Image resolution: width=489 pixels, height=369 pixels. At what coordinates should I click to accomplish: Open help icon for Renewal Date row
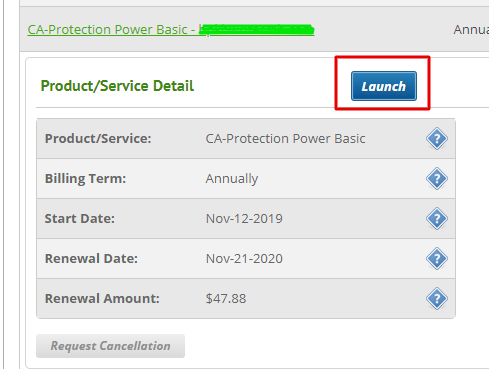437,258
